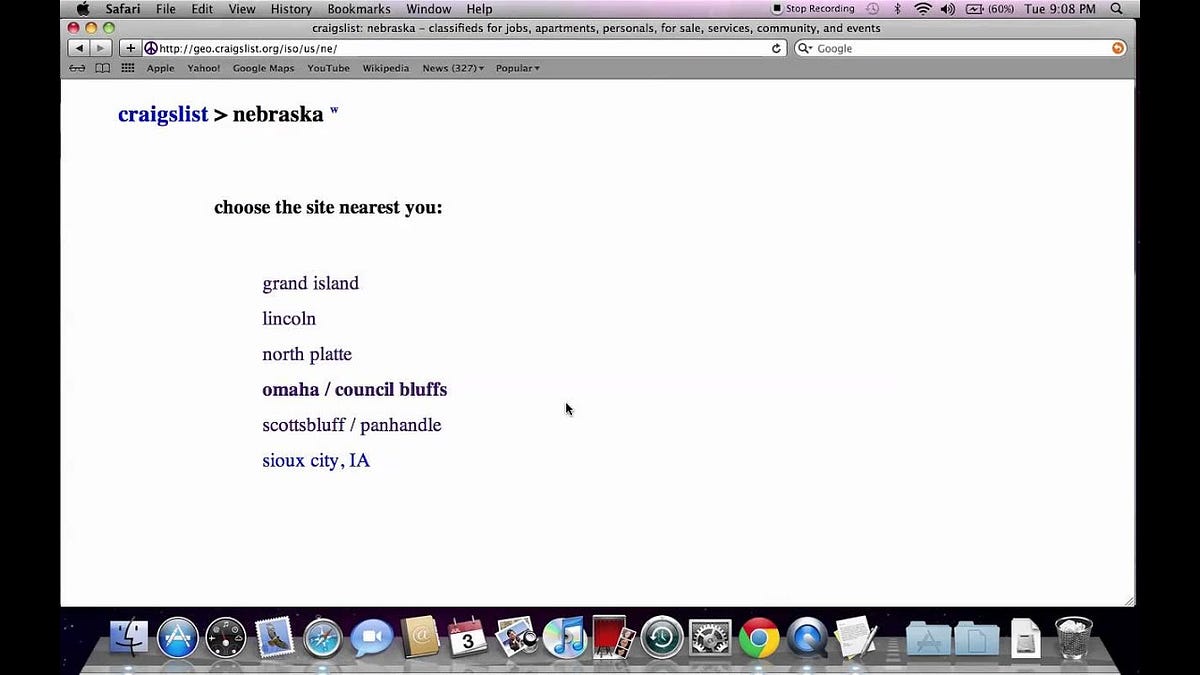Screen dimensions: 1200x675
Task: Click the orange SnapBack arrow in search field
Action: 1118,48
